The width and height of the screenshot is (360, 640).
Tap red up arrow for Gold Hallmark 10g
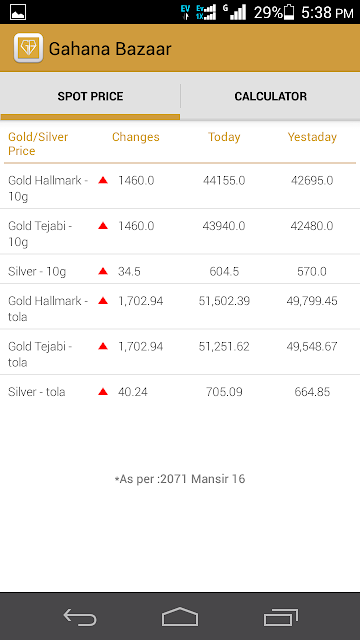click(103, 180)
